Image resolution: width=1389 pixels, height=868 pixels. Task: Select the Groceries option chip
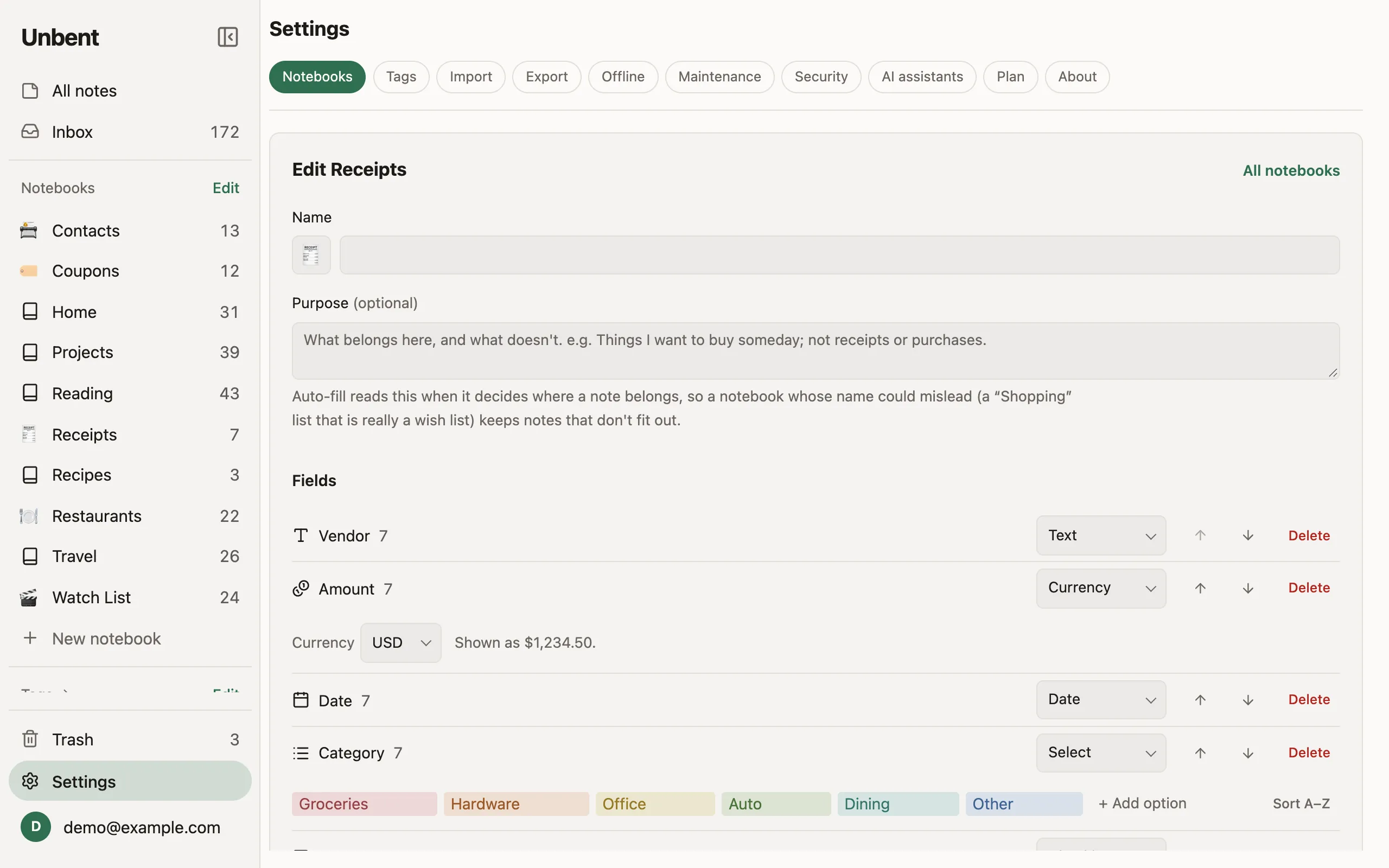[x=364, y=803]
